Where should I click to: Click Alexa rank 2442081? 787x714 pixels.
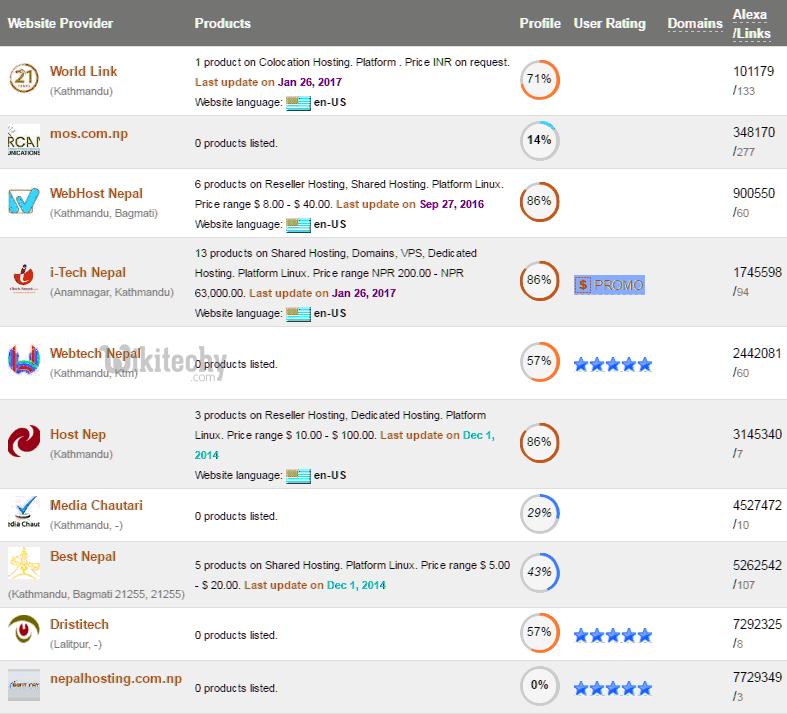pyautogui.click(x=757, y=353)
